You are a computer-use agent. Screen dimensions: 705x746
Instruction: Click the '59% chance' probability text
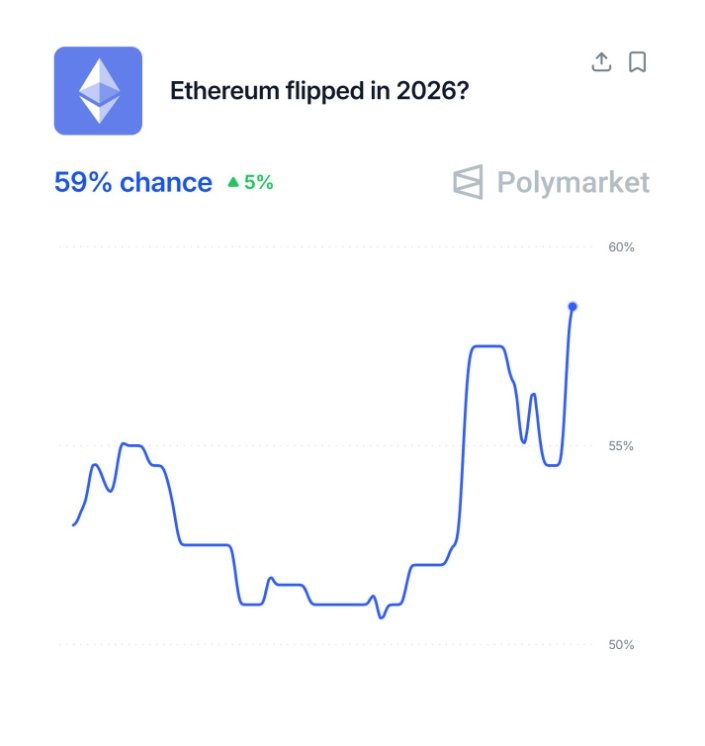[133, 182]
